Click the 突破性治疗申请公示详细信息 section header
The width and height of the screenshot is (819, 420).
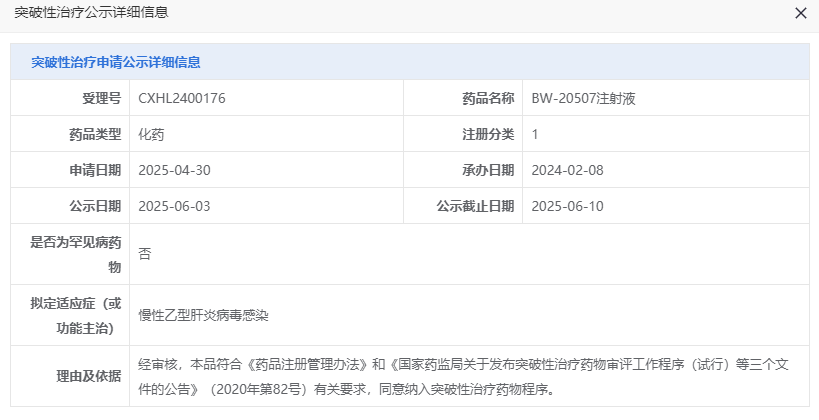pyautogui.click(x=116, y=62)
